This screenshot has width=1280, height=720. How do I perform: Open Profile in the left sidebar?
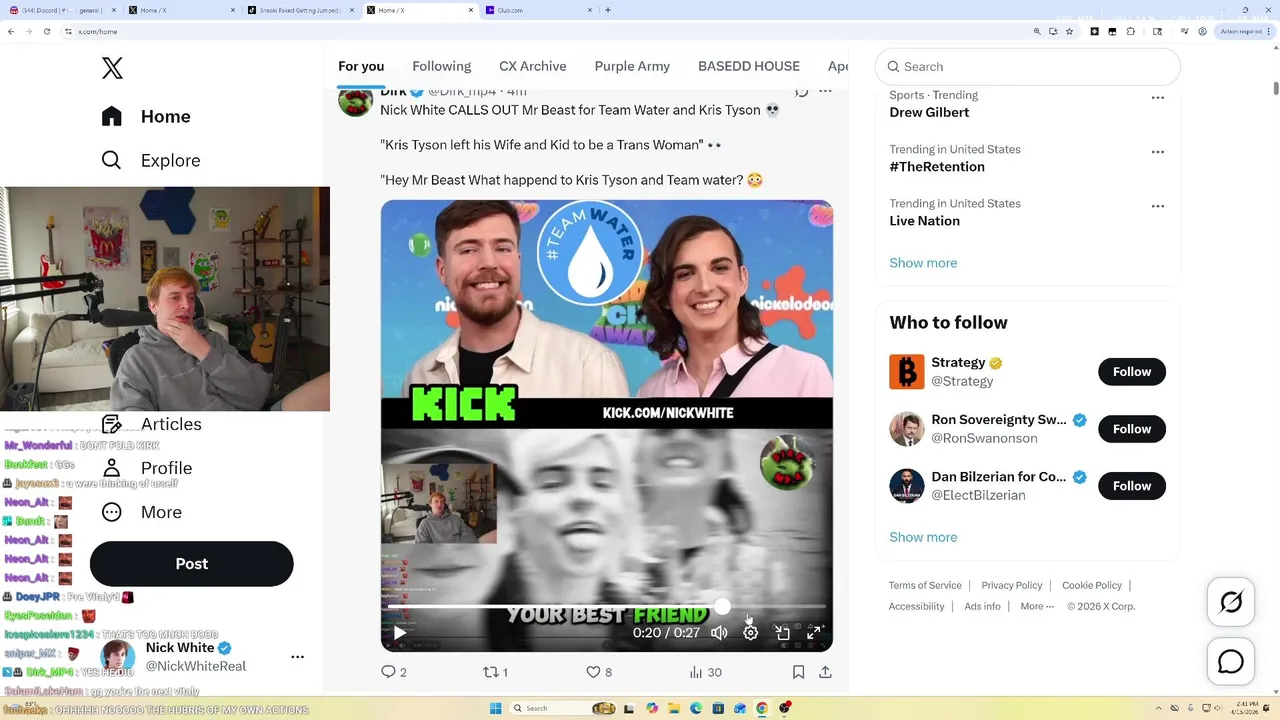pyautogui.click(x=147, y=468)
